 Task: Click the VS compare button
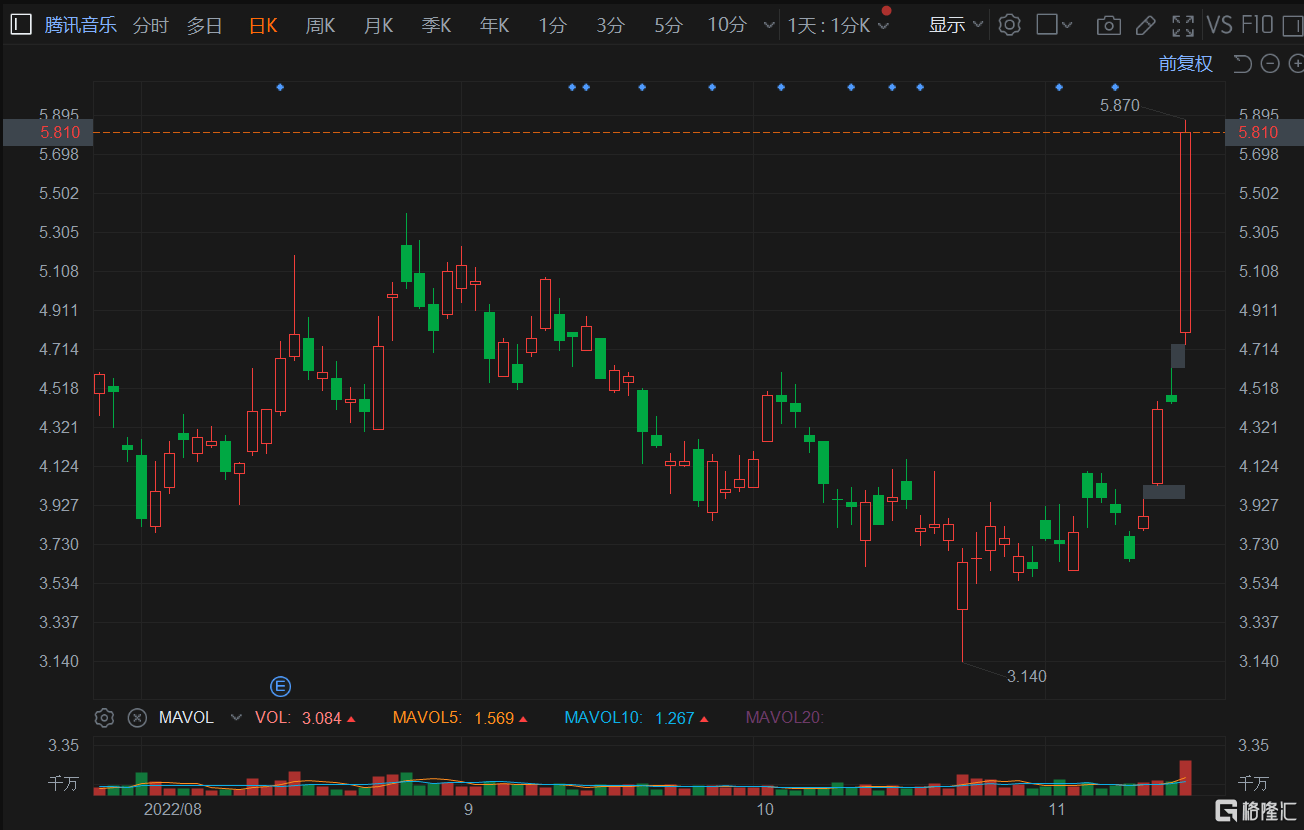[x=1219, y=25]
